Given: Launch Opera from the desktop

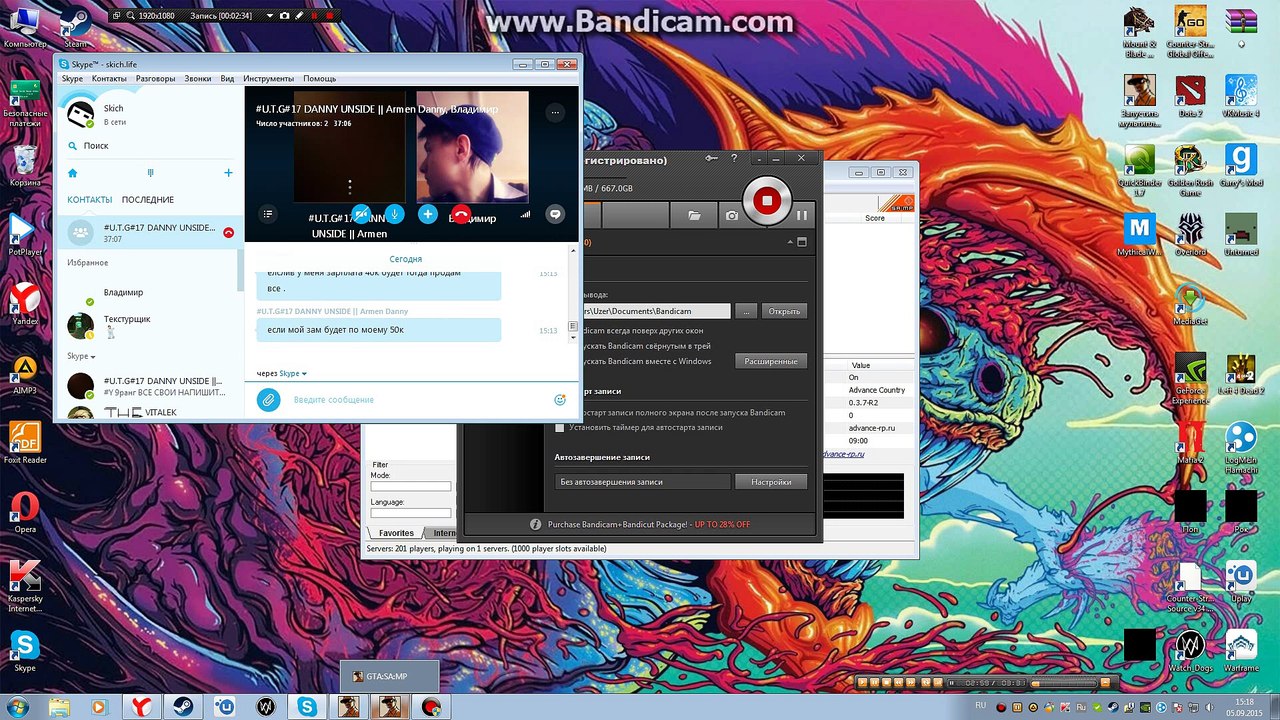Looking at the screenshot, I should tap(25, 514).
